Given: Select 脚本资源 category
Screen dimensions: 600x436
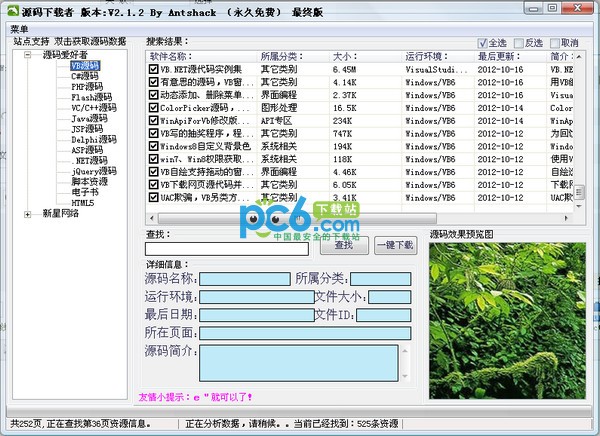Looking at the screenshot, I should 89,181.
